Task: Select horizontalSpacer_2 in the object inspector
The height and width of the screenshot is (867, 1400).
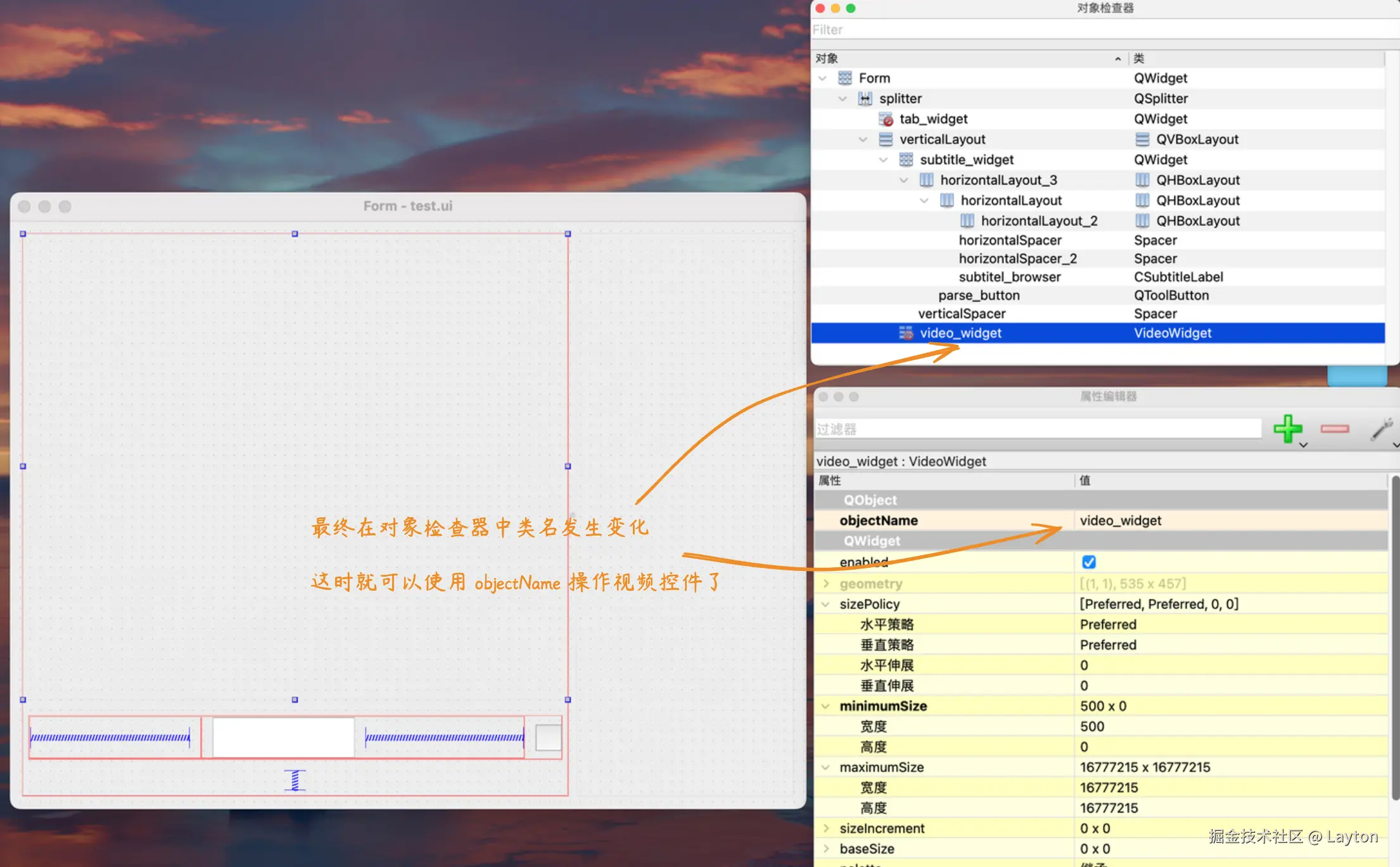Action: point(1017,258)
